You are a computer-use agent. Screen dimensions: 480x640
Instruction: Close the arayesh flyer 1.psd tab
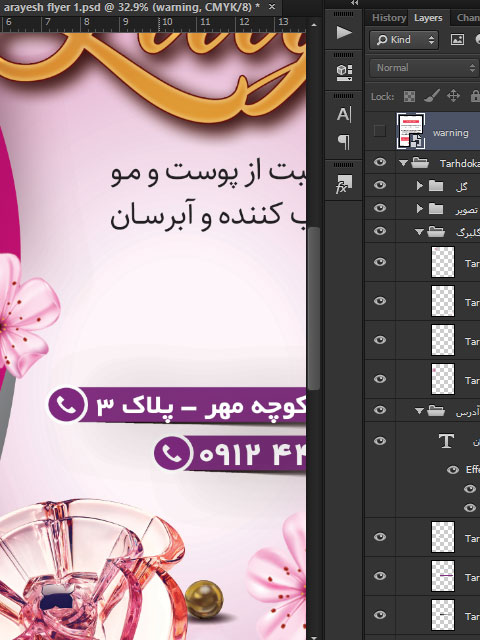pos(272,7)
